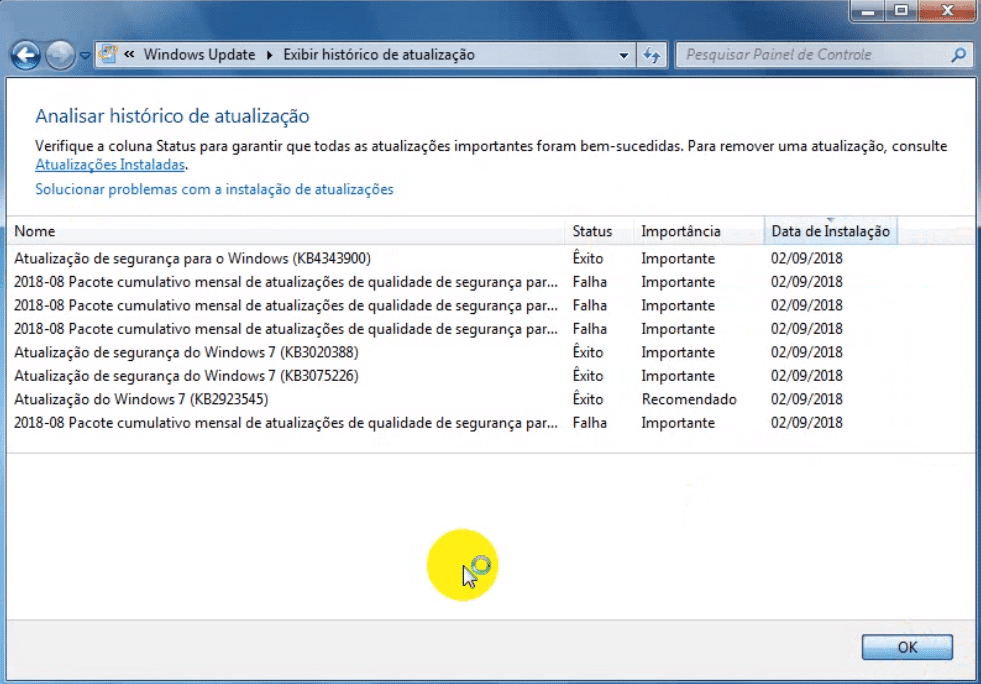Image resolution: width=981 pixels, height=684 pixels.
Task: Select Exibir histórico de atualização breadcrumb
Action: (x=379, y=54)
